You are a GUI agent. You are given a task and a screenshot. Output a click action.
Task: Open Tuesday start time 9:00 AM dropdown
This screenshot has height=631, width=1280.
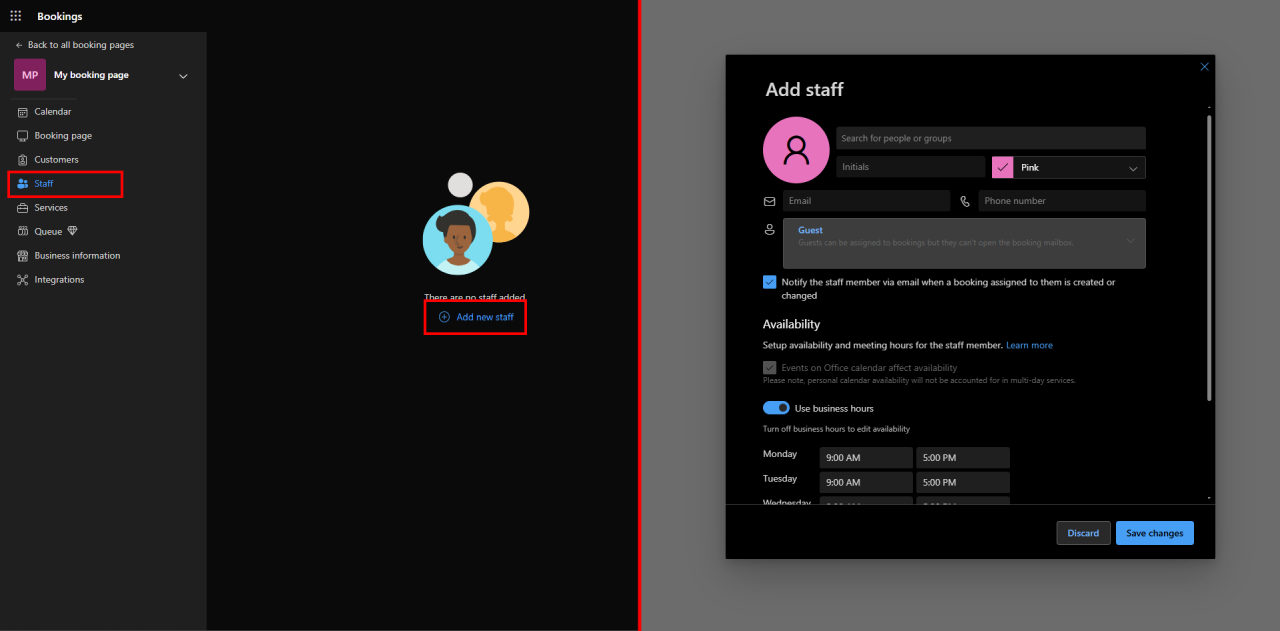866,483
